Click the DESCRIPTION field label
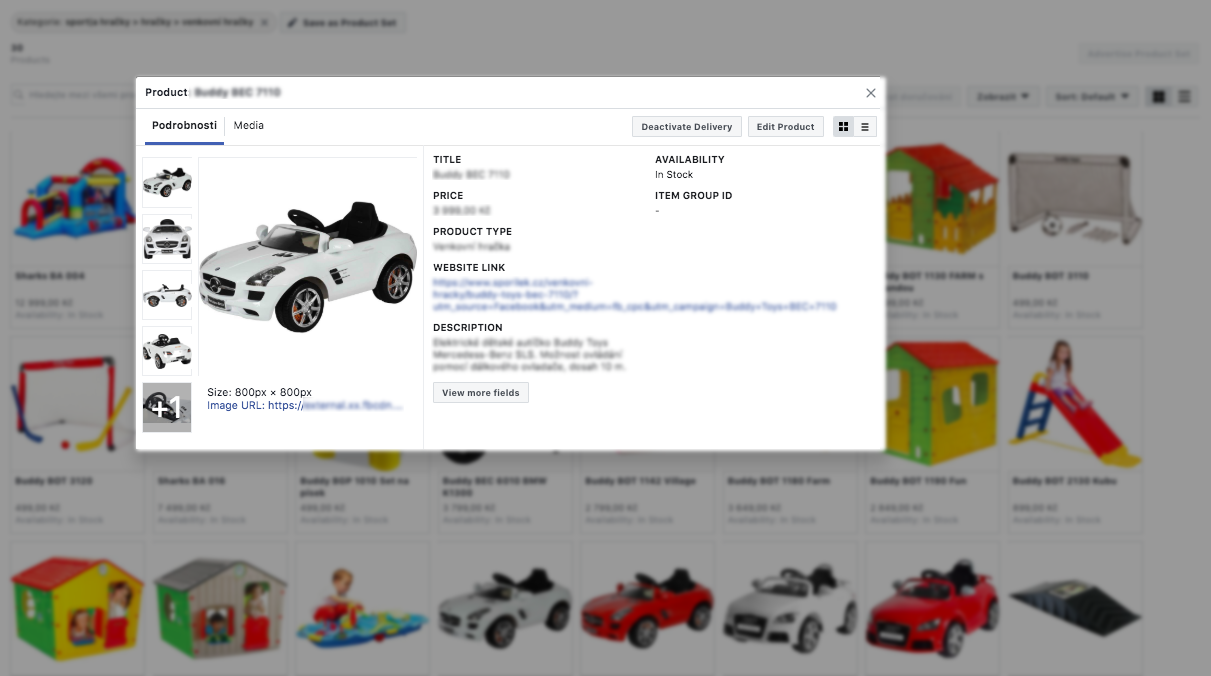Viewport: 1211px width, 676px height. 468,328
